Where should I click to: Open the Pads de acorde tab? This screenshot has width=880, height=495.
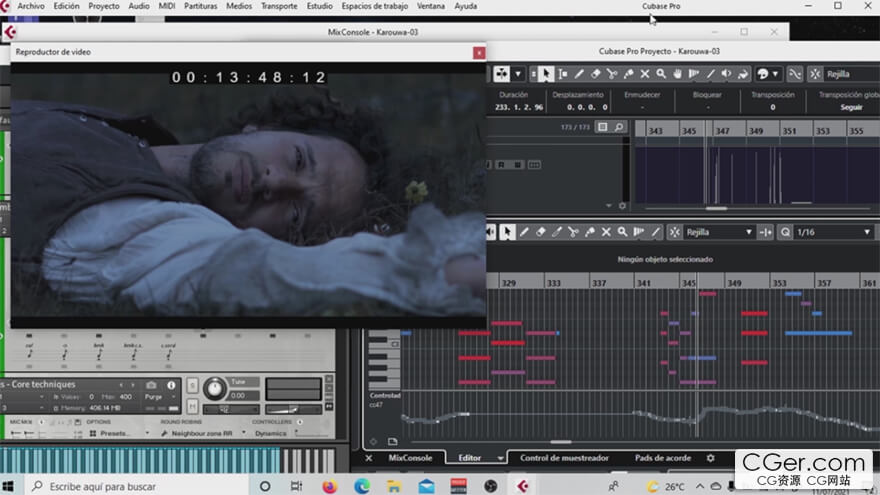click(665, 458)
